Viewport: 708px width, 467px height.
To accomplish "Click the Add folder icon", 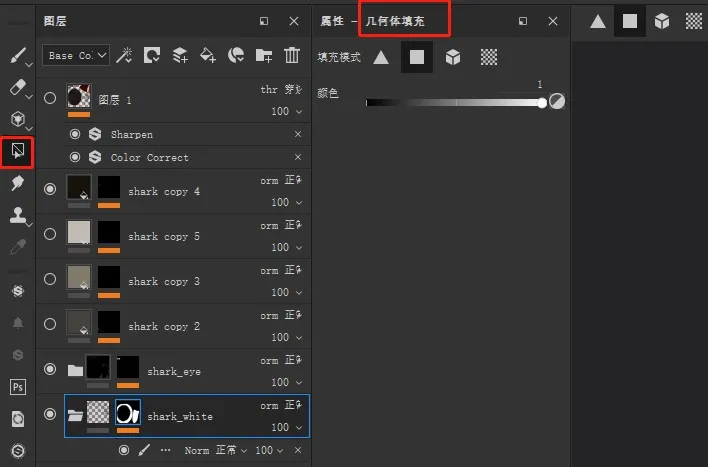I will pyautogui.click(x=264, y=56).
